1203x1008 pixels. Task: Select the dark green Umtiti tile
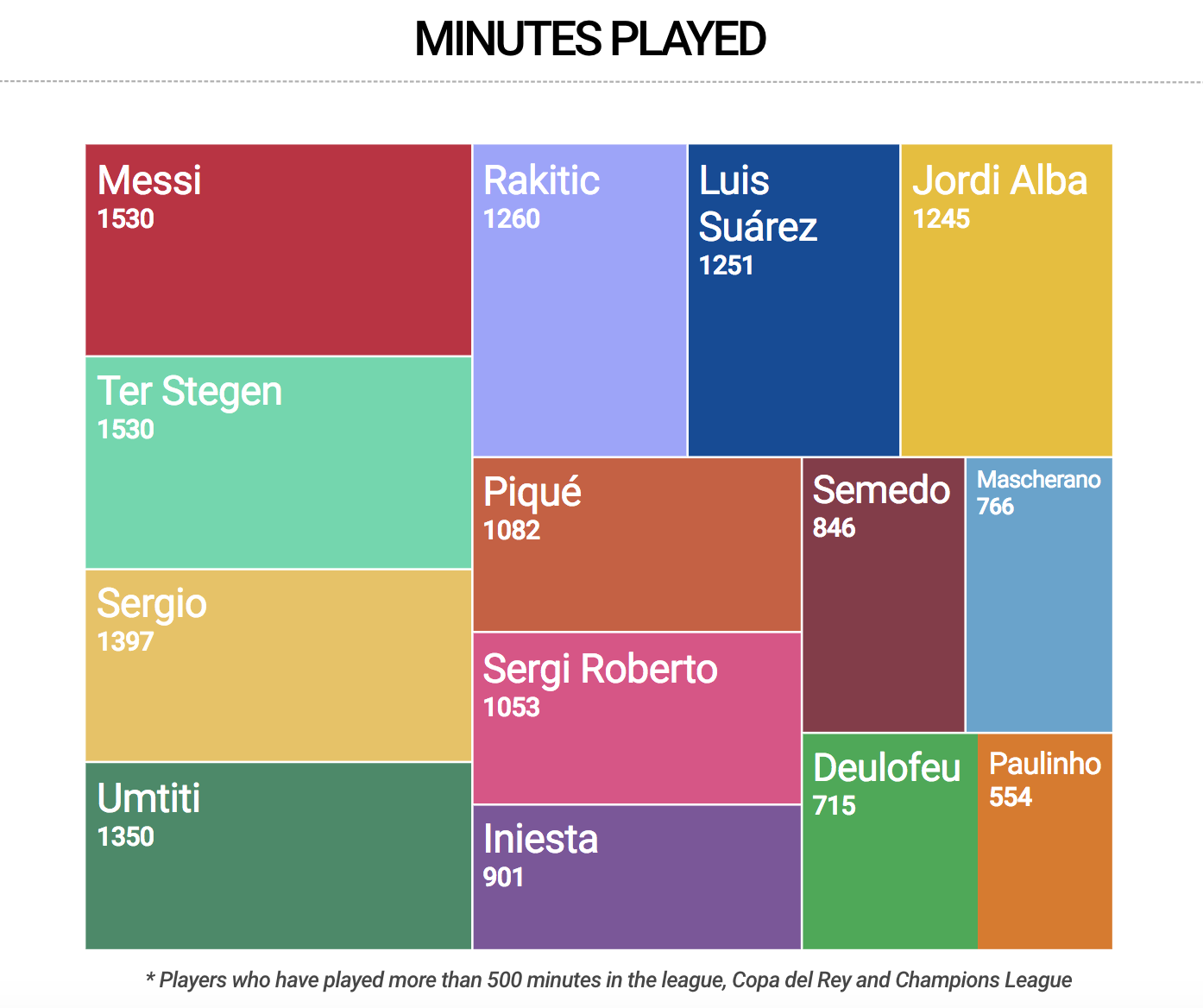pos(278,856)
